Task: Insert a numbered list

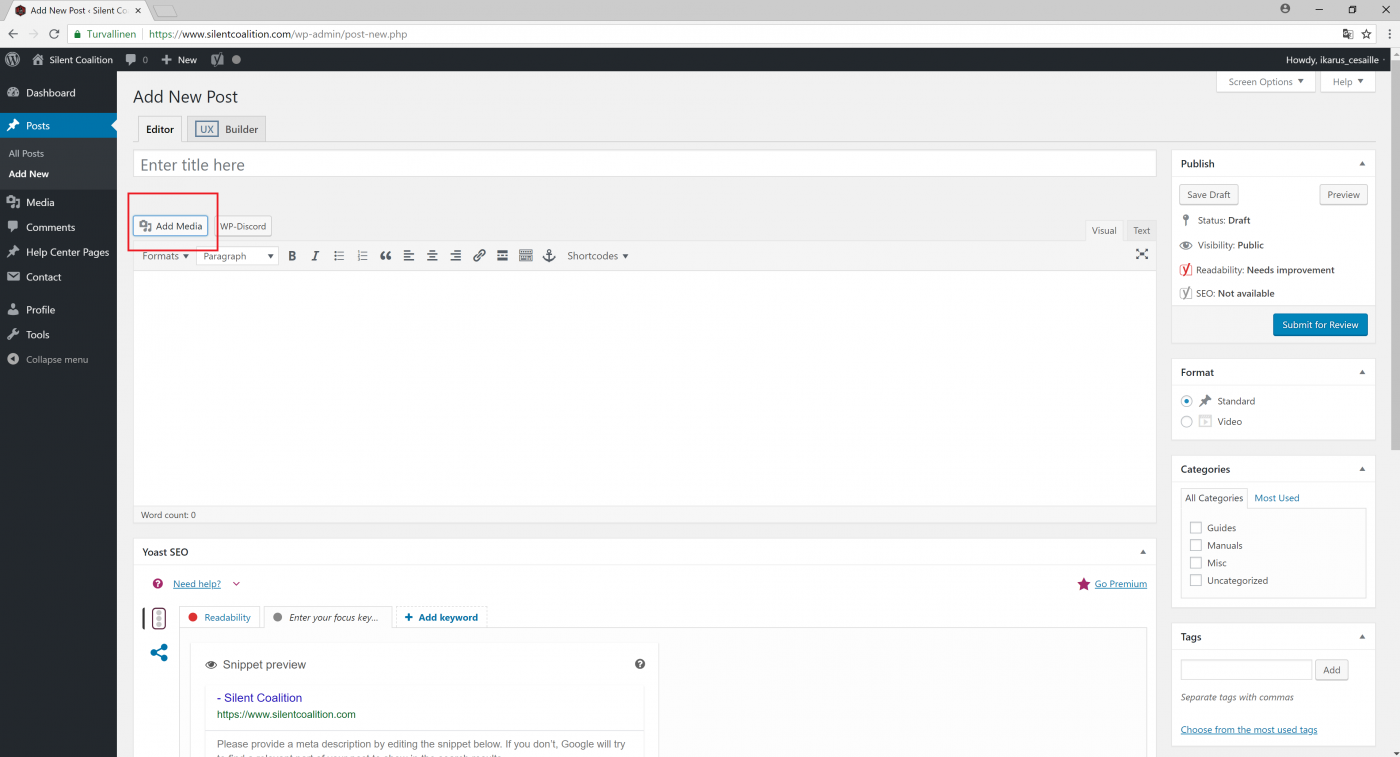Action: 362,256
